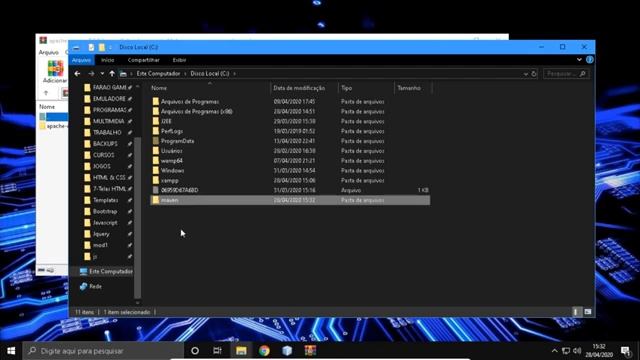Open BACKUPS folder in the sidebar

pos(107,144)
